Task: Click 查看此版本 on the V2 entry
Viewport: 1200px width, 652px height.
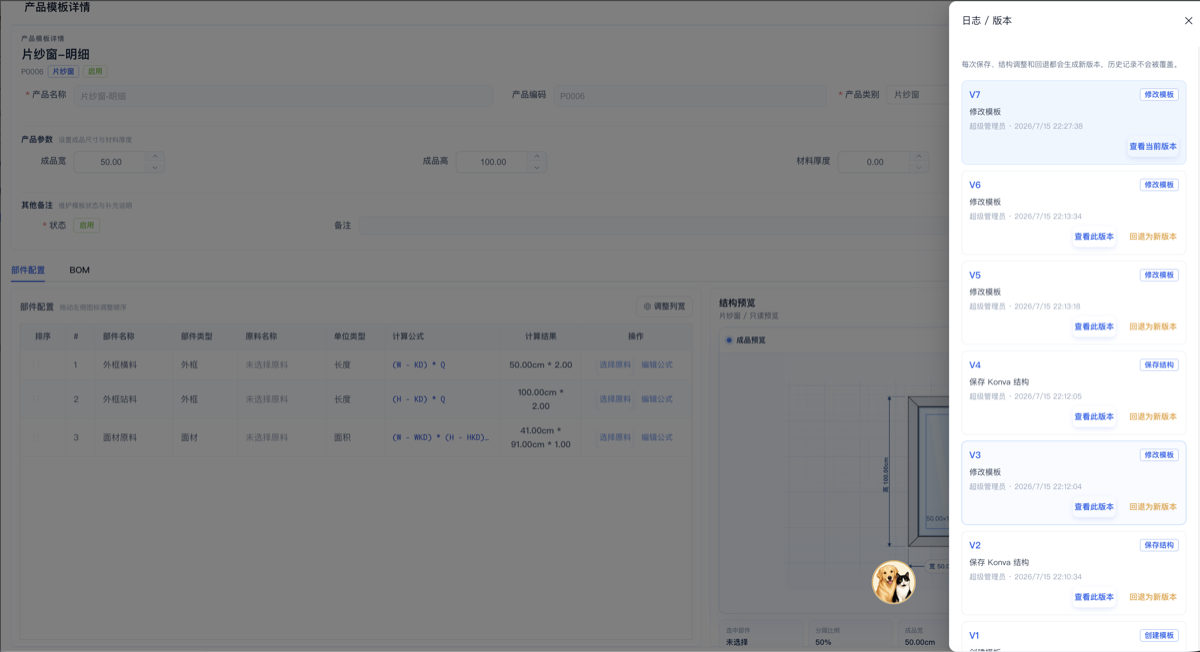Action: [1094, 597]
